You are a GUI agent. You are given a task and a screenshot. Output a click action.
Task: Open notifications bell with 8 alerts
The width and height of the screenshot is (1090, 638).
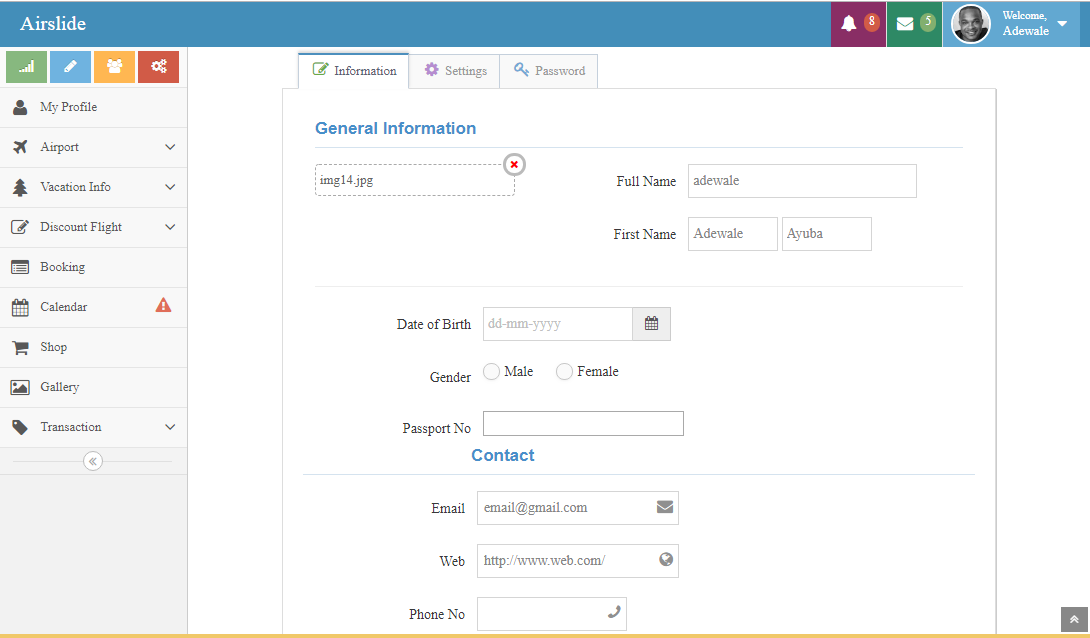[859, 24]
